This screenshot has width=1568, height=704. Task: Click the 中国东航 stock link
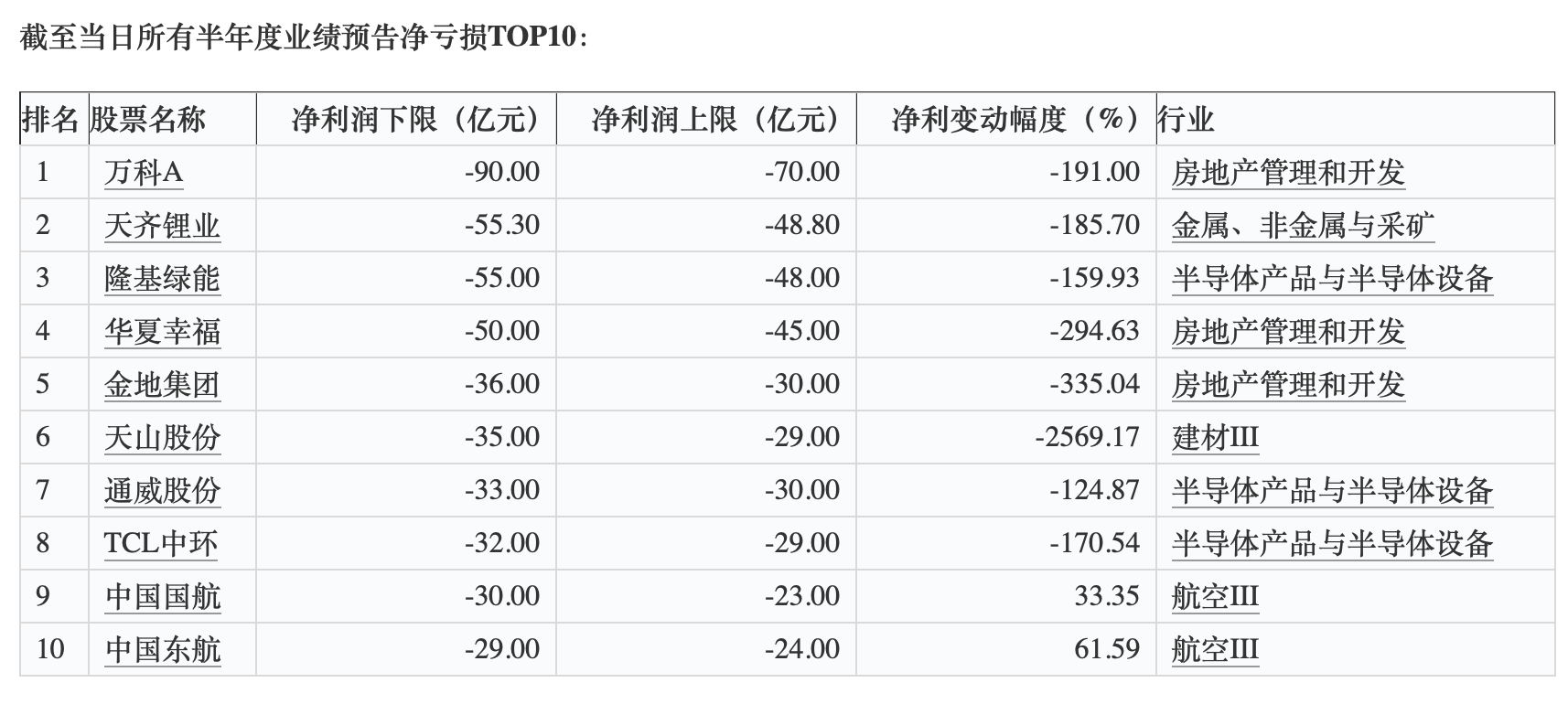tap(163, 649)
